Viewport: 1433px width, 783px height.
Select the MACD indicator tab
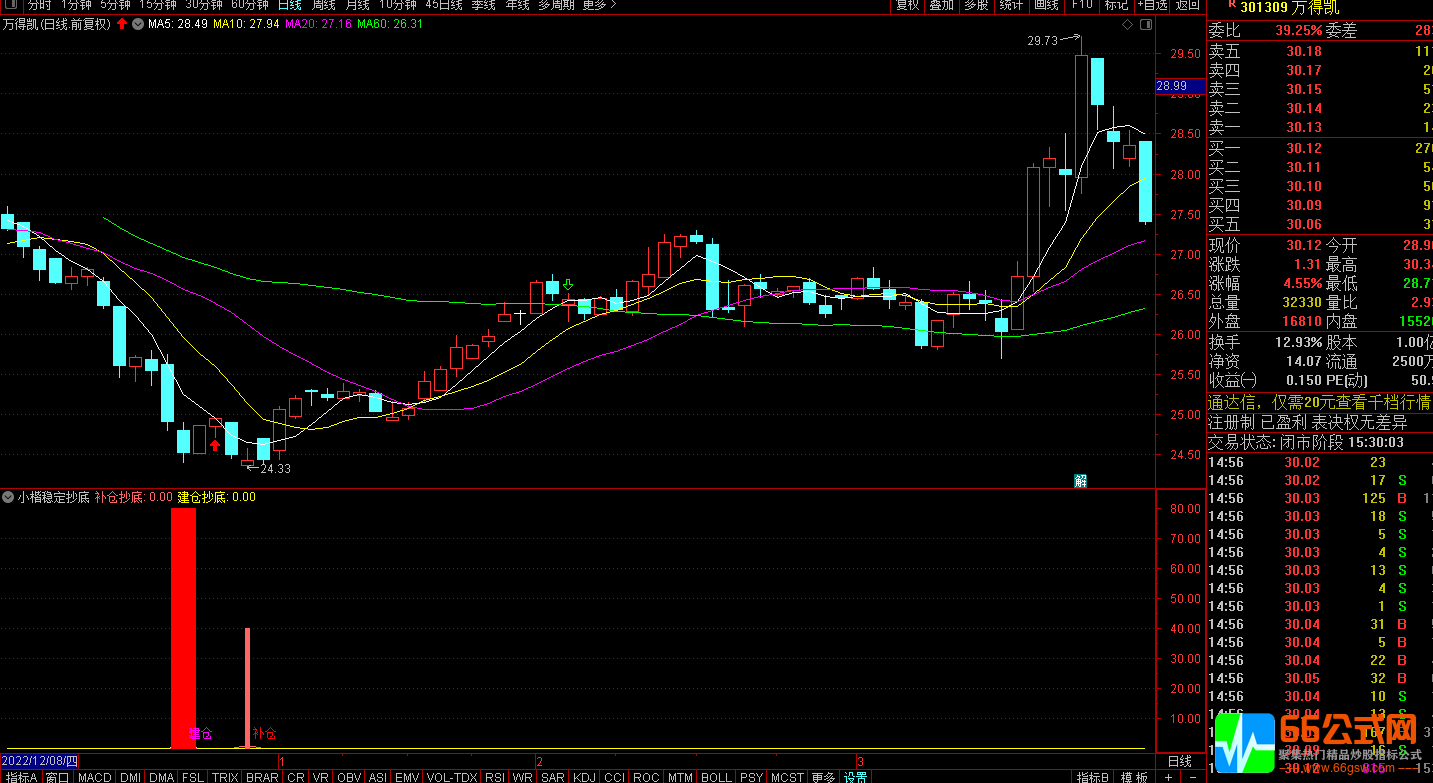click(x=95, y=777)
